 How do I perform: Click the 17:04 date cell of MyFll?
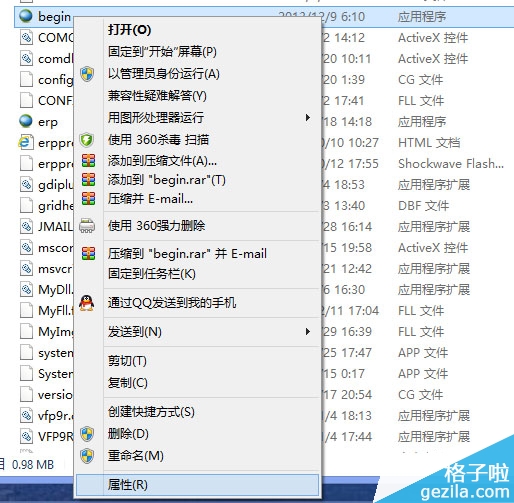click(x=350, y=310)
